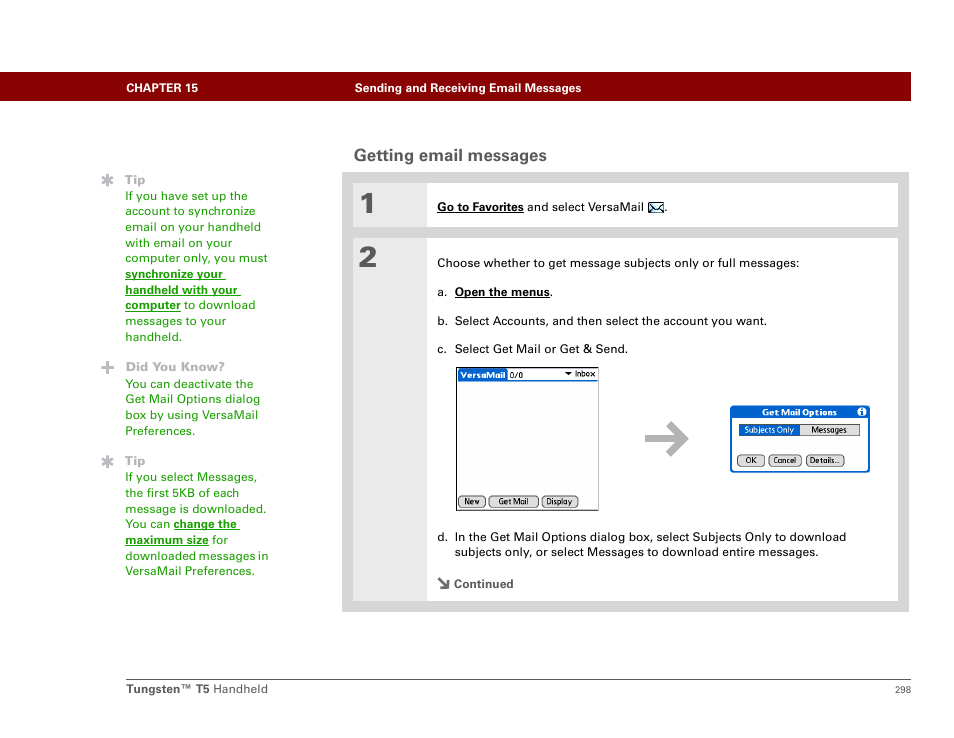954x738 pixels.
Task: Open Details in Get Mail Options dialog
Action: pos(824,460)
